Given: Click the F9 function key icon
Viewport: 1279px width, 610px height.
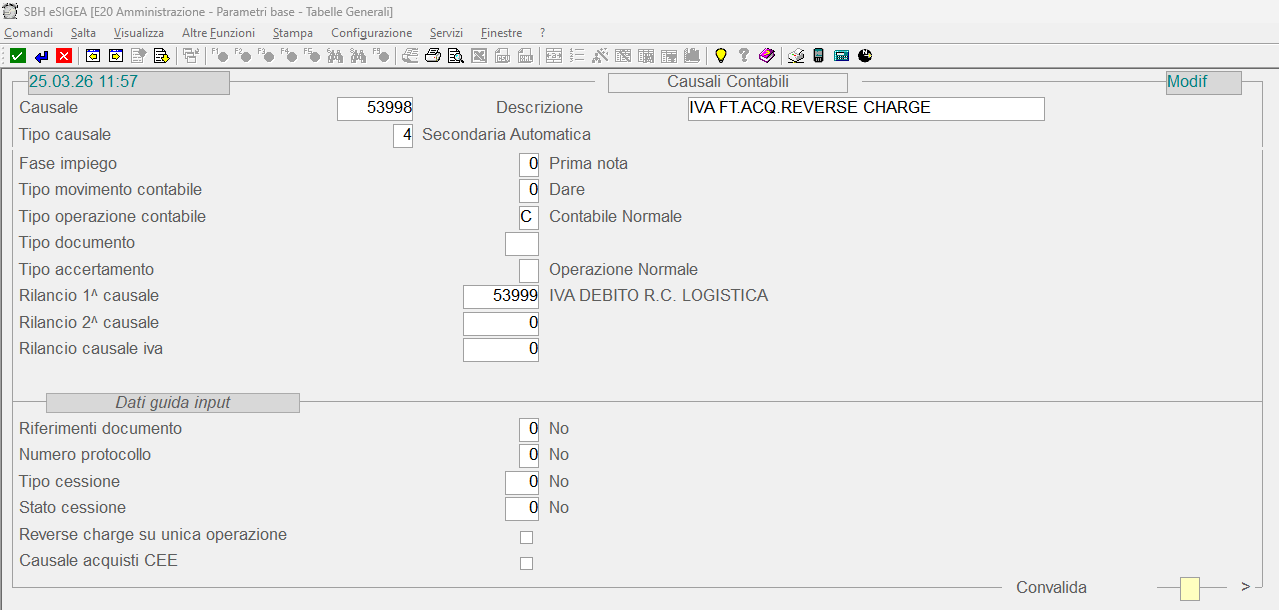Looking at the screenshot, I should 381,56.
